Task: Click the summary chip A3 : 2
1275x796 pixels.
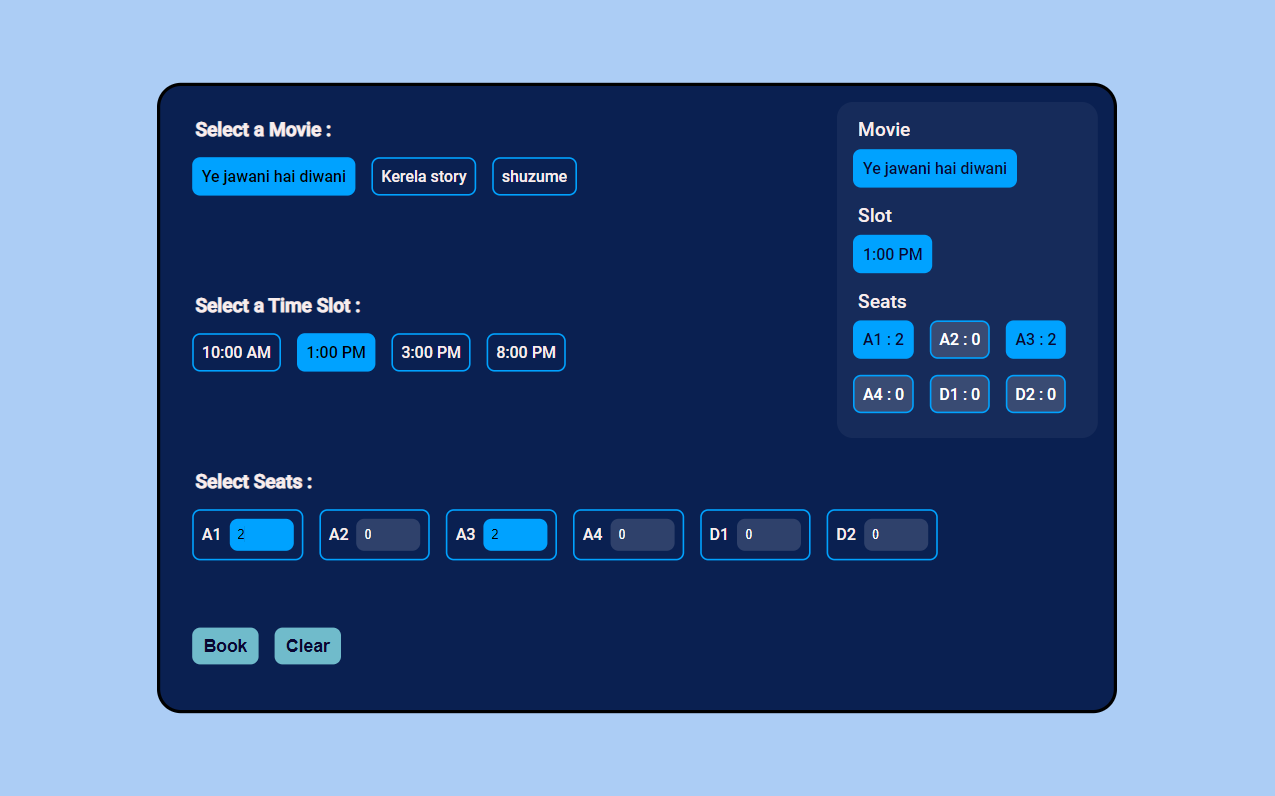Action: coord(1036,340)
